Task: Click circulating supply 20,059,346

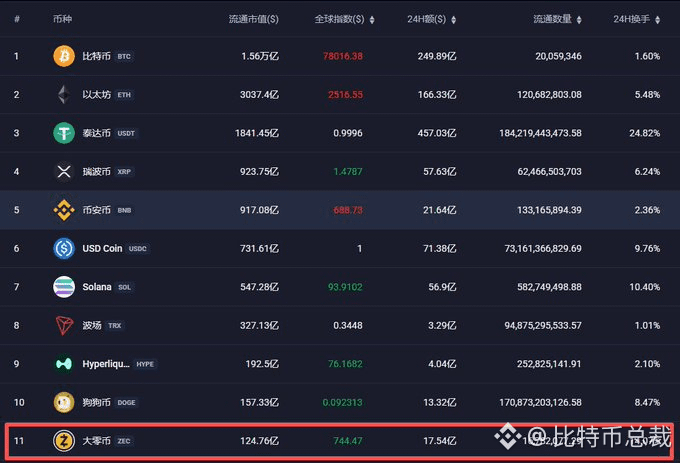Action: click(x=559, y=56)
